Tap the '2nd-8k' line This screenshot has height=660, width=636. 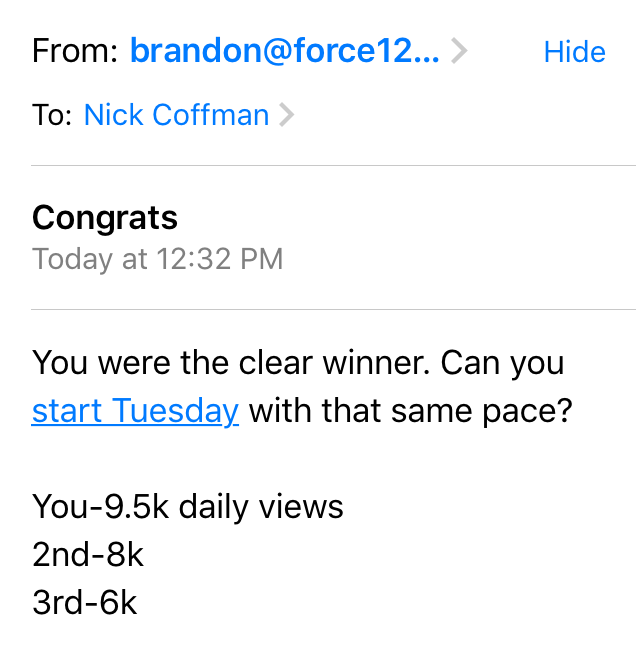[88, 555]
